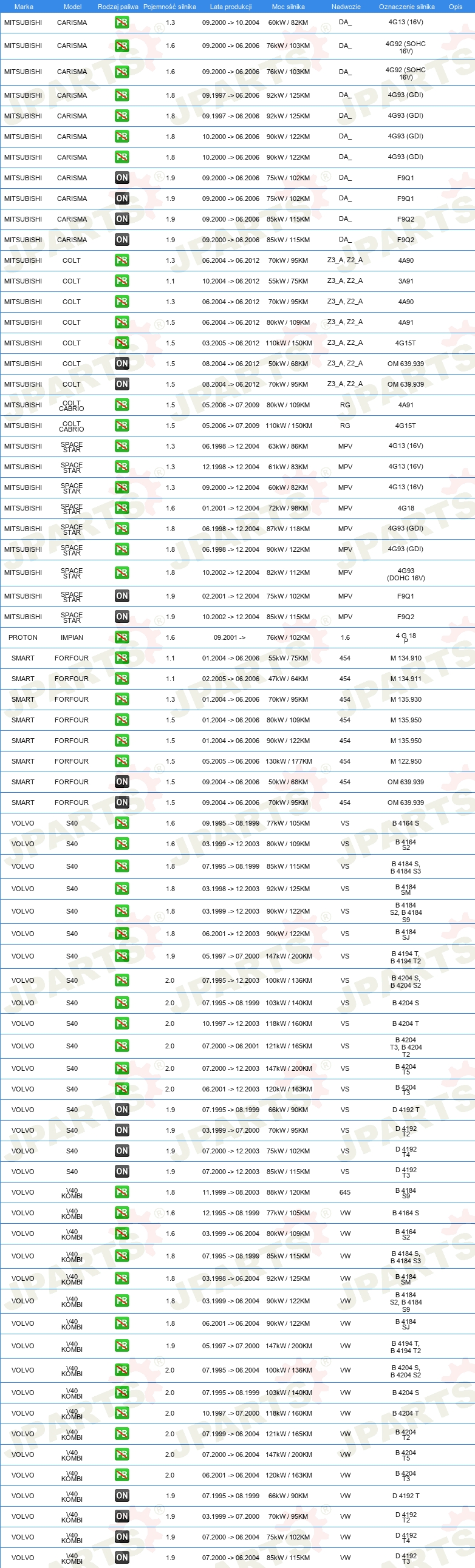The image size is (475, 1568).
Task: Click engine code 3A91 in Colt row
Action: pyautogui.click(x=406, y=281)
